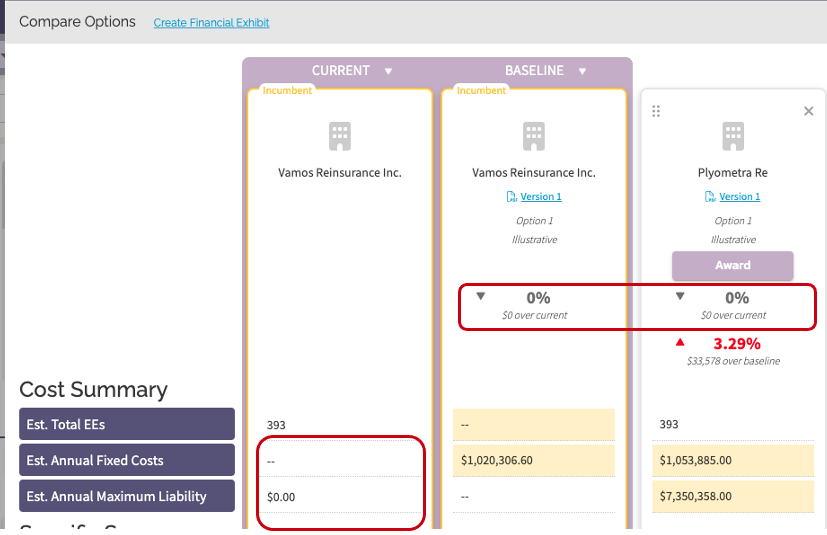
Task: Click the building icon in the Current column
Action: pyautogui.click(x=340, y=137)
